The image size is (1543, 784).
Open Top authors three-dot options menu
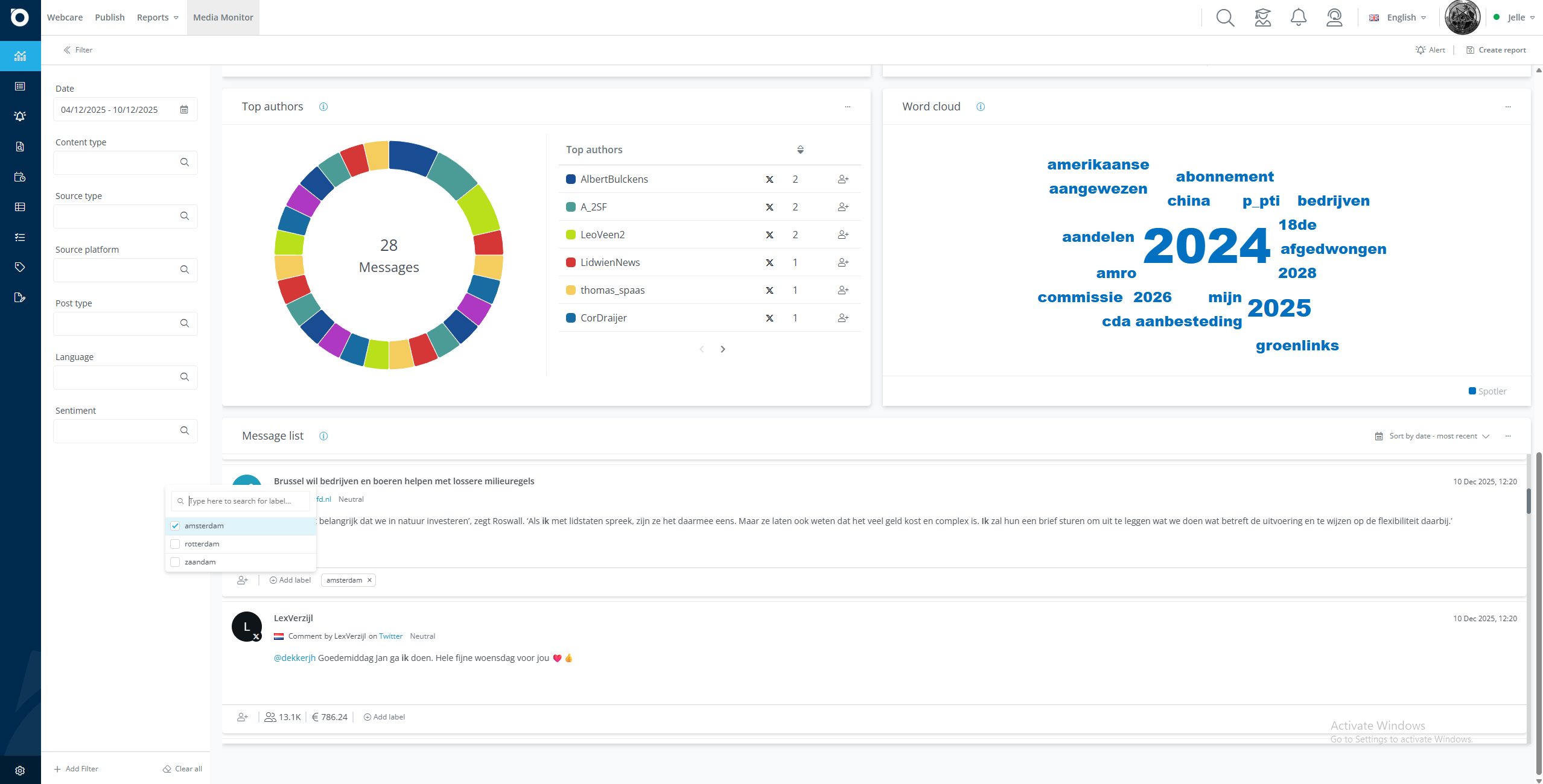coord(847,107)
